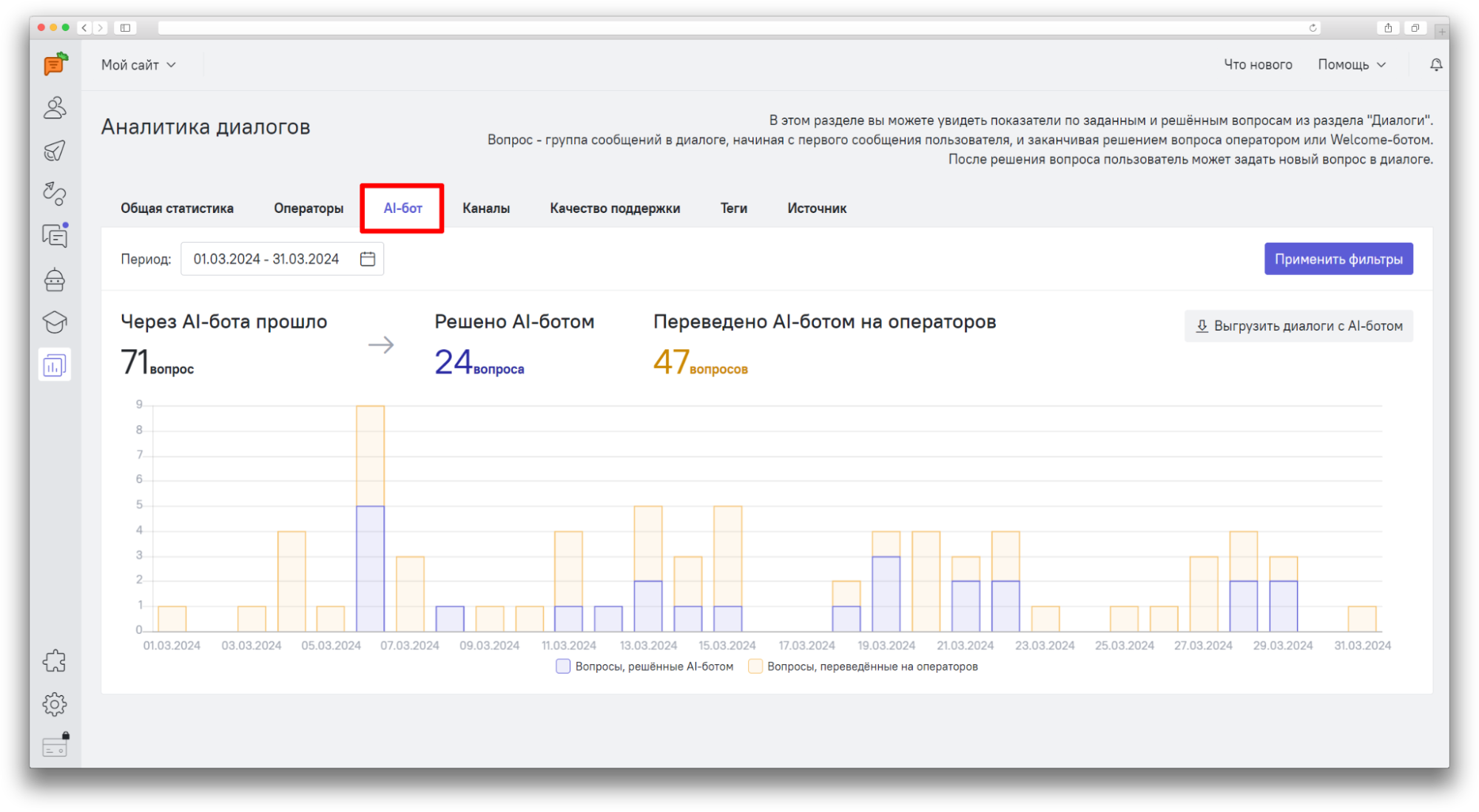Click the Применить фильтры button
Viewport: 1479px width, 812px height.
coord(1338,259)
